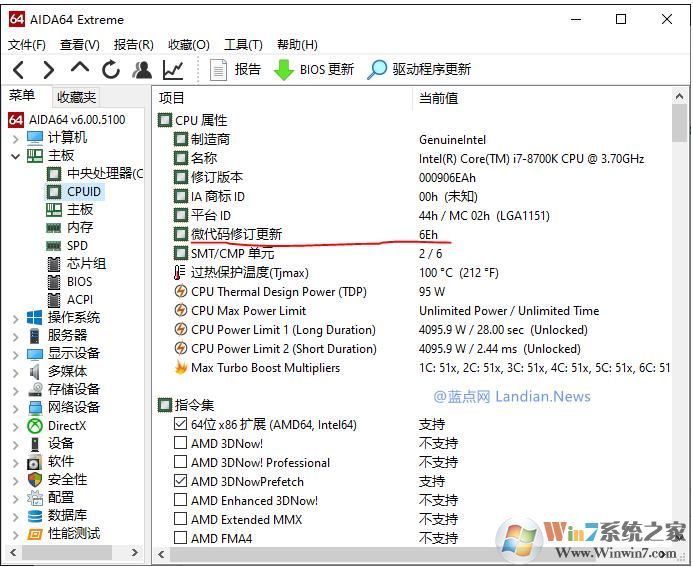The image size is (693, 567).
Task: Toggle the 64位 x86 扩展 checkbox
Action: tap(180, 424)
